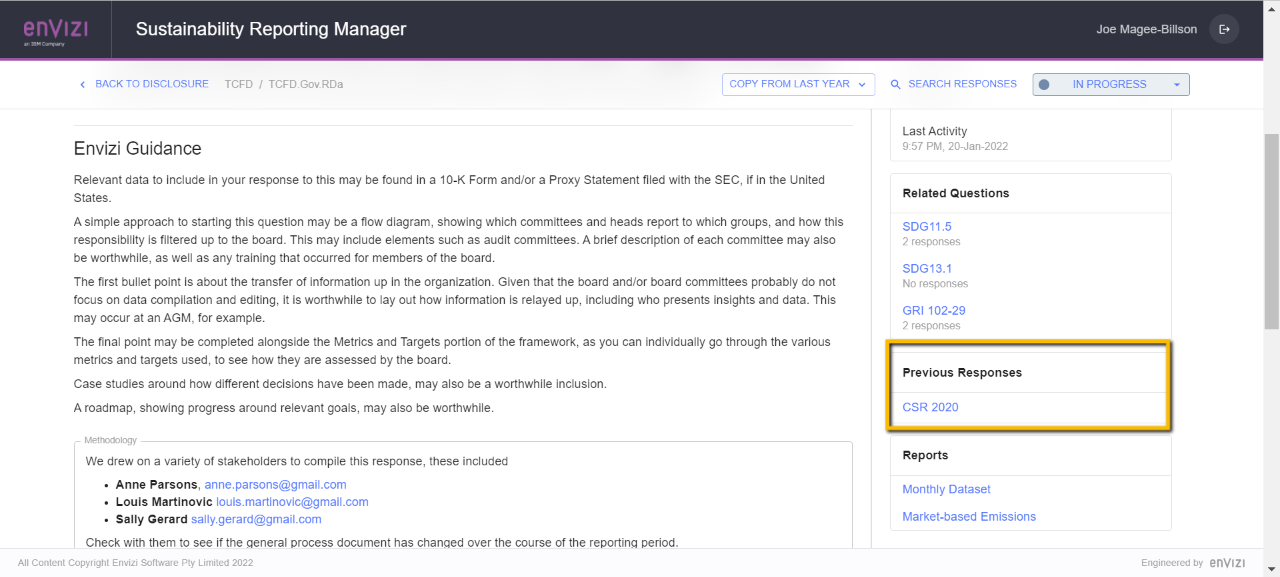Click the search magnifier icon

point(896,85)
